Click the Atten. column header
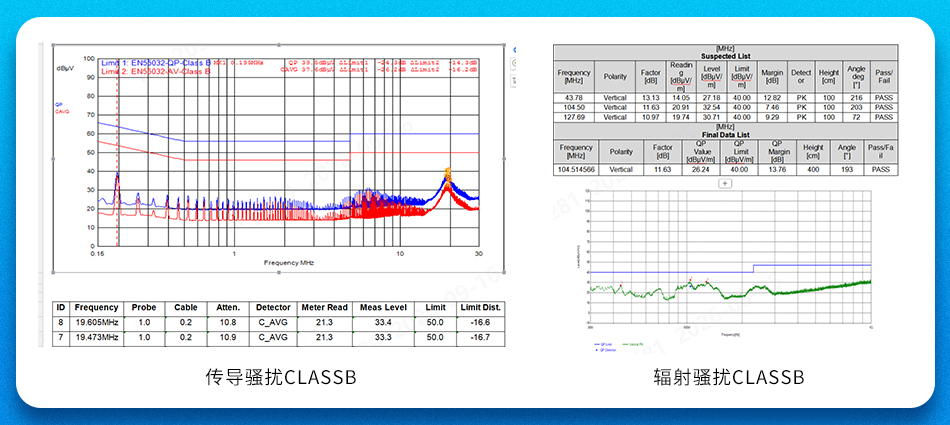Viewport: 950px width, 425px height. tap(228, 307)
